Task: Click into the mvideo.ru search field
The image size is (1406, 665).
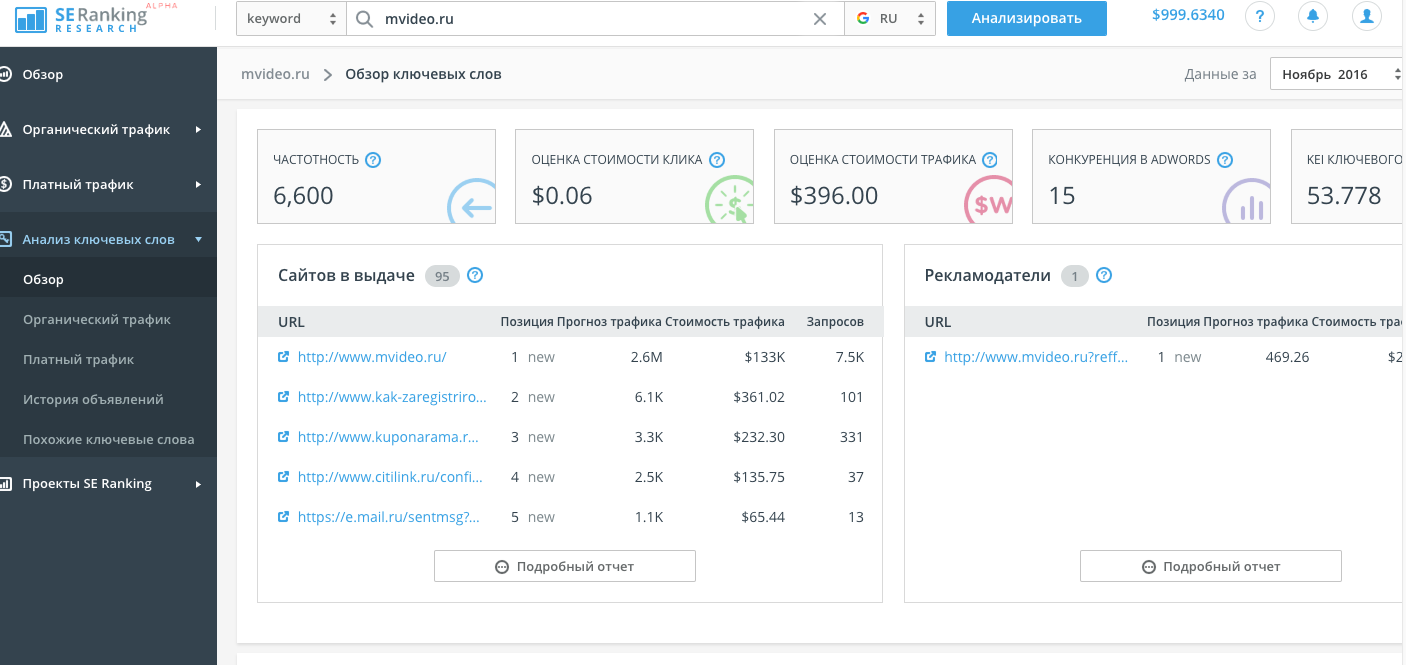Action: click(590, 19)
